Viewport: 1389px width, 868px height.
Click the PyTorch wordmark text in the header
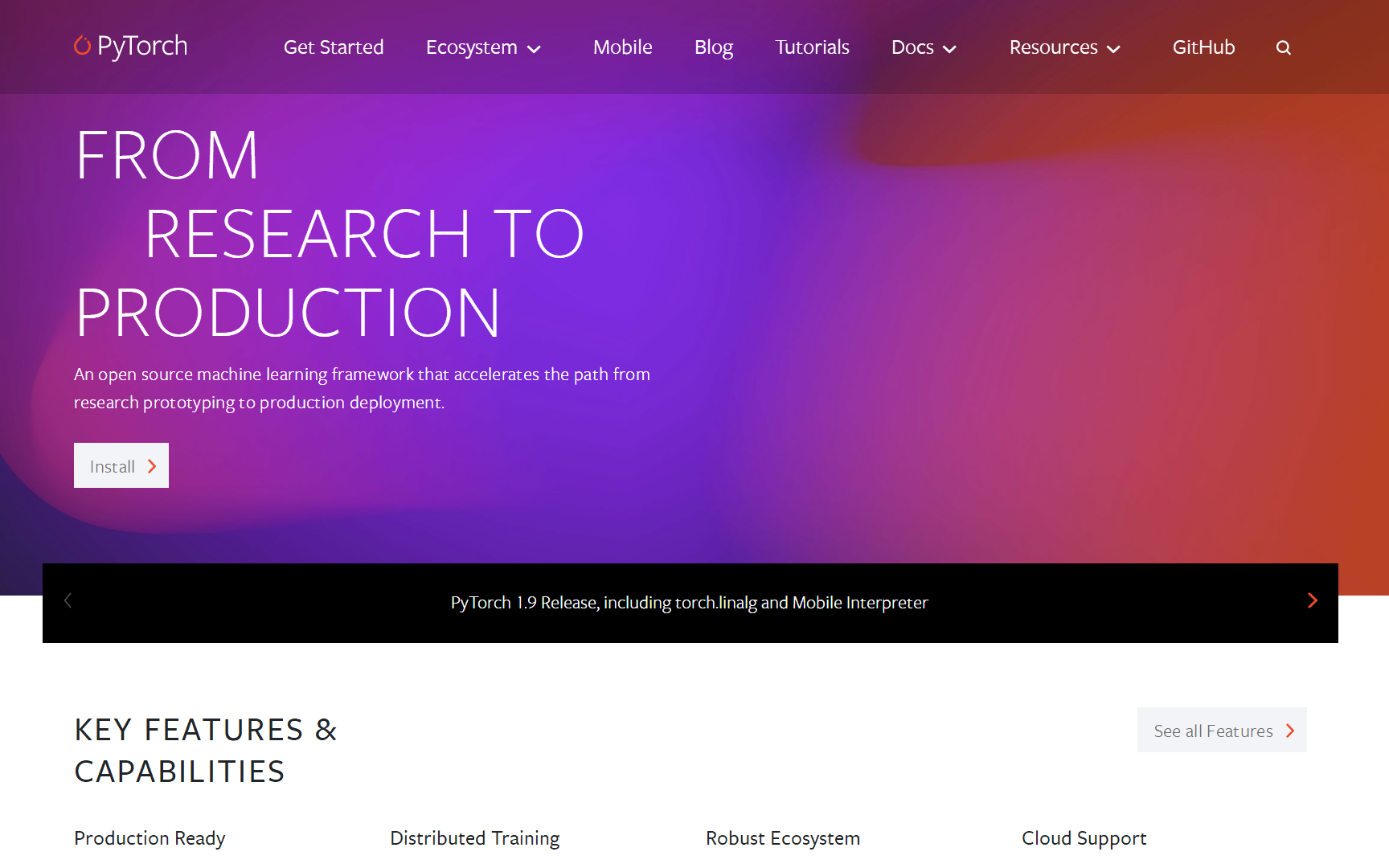coord(142,46)
